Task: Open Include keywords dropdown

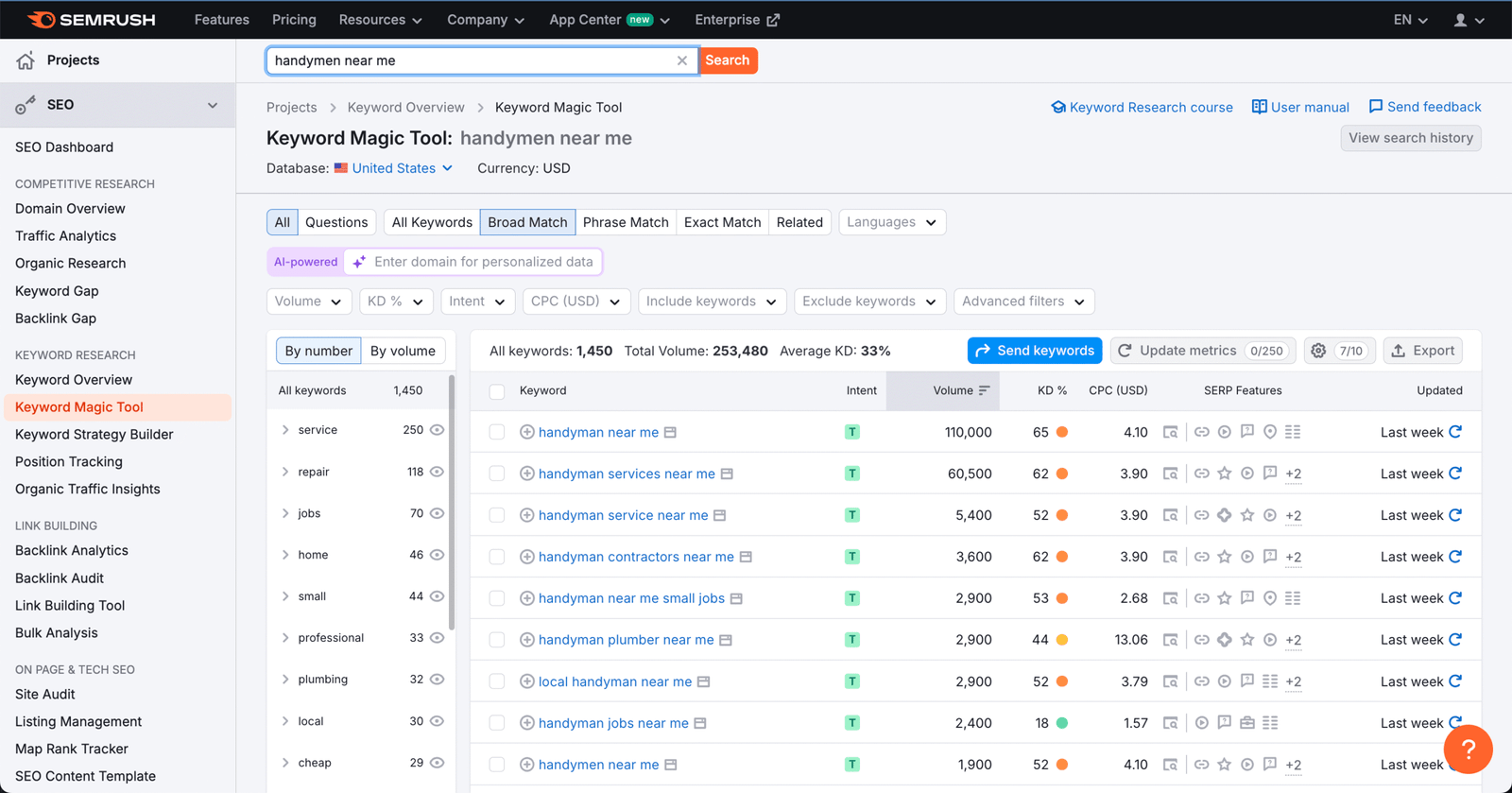Action: click(x=712, y=302)
